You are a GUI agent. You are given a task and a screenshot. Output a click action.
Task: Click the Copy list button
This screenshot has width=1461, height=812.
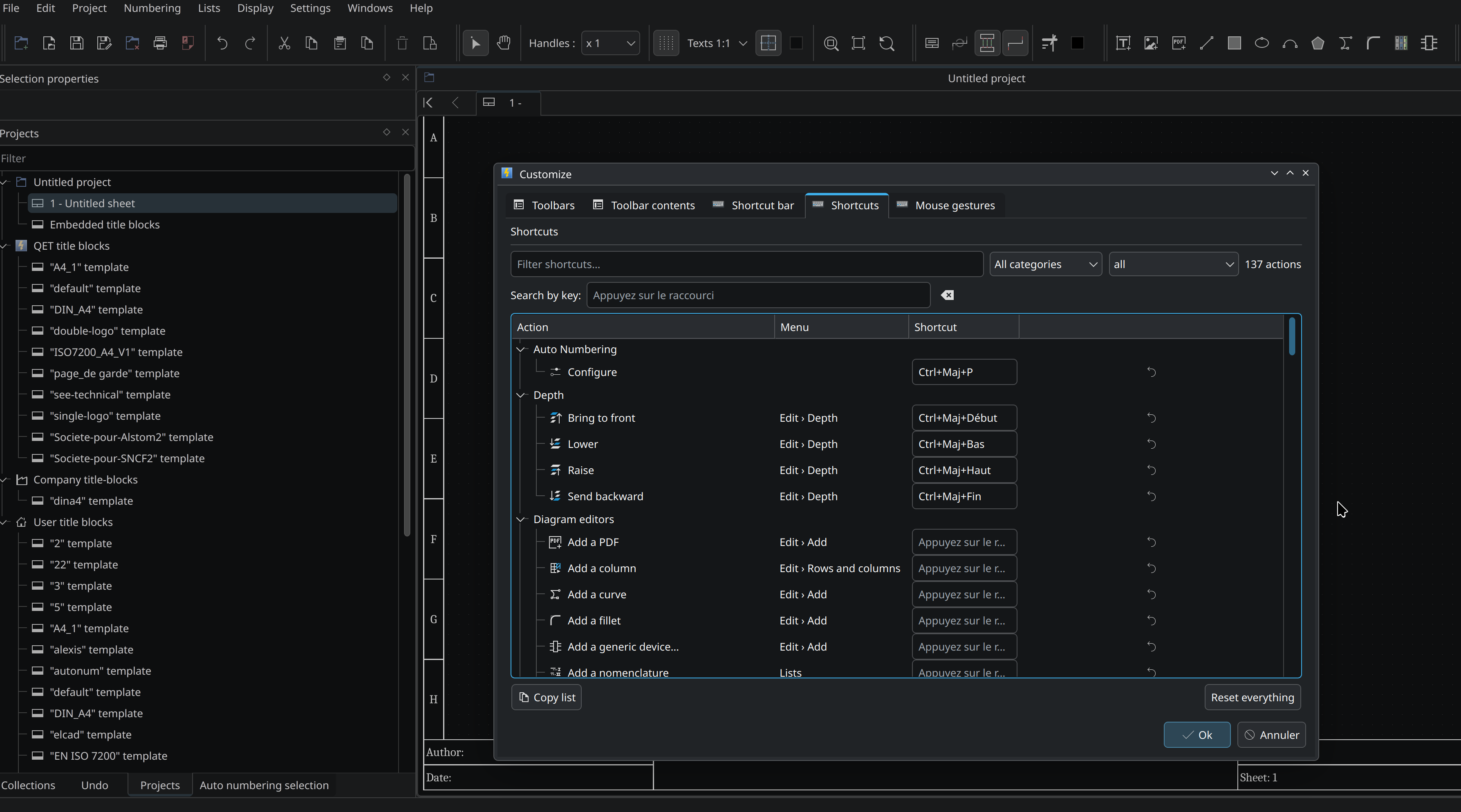click(x=547, y=698)
